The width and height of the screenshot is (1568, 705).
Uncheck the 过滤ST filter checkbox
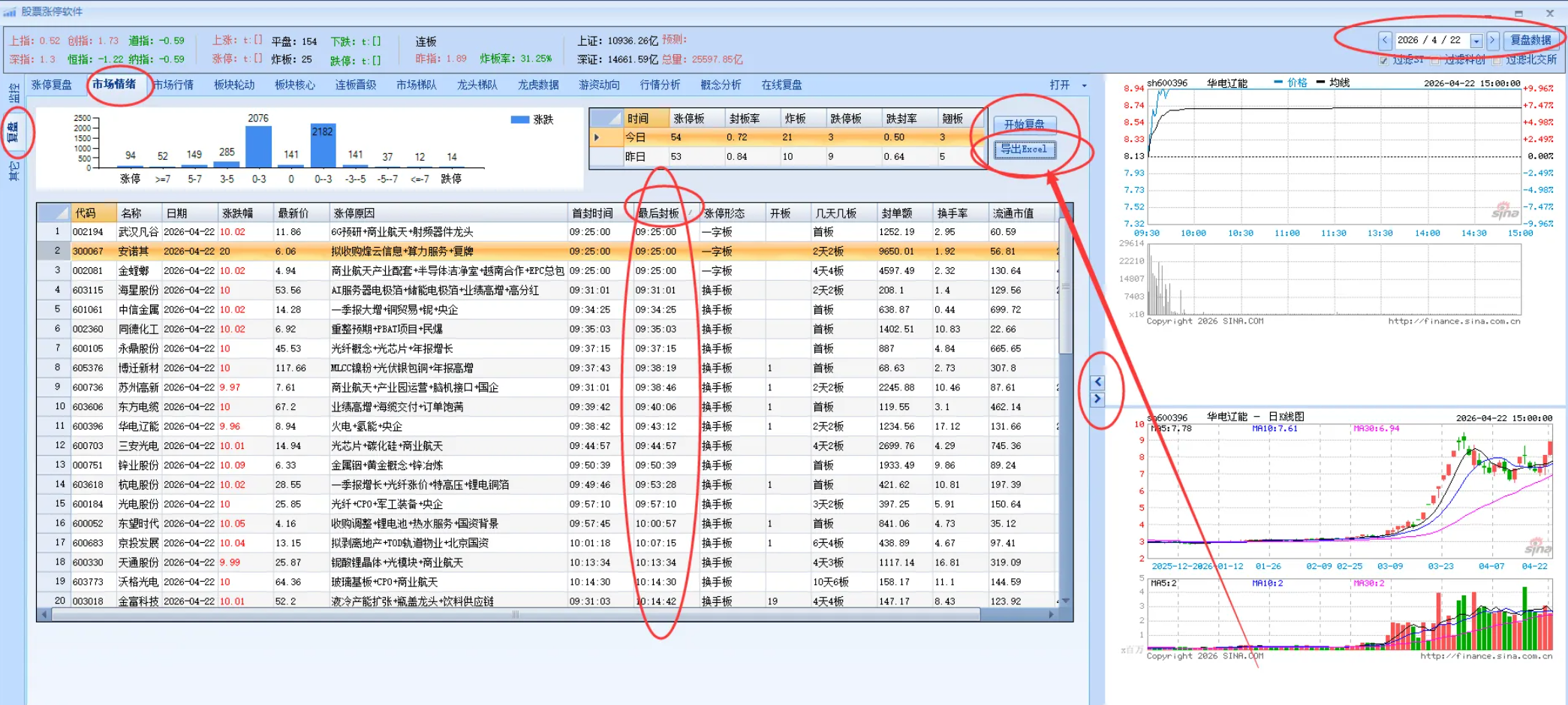(1383, 61)
